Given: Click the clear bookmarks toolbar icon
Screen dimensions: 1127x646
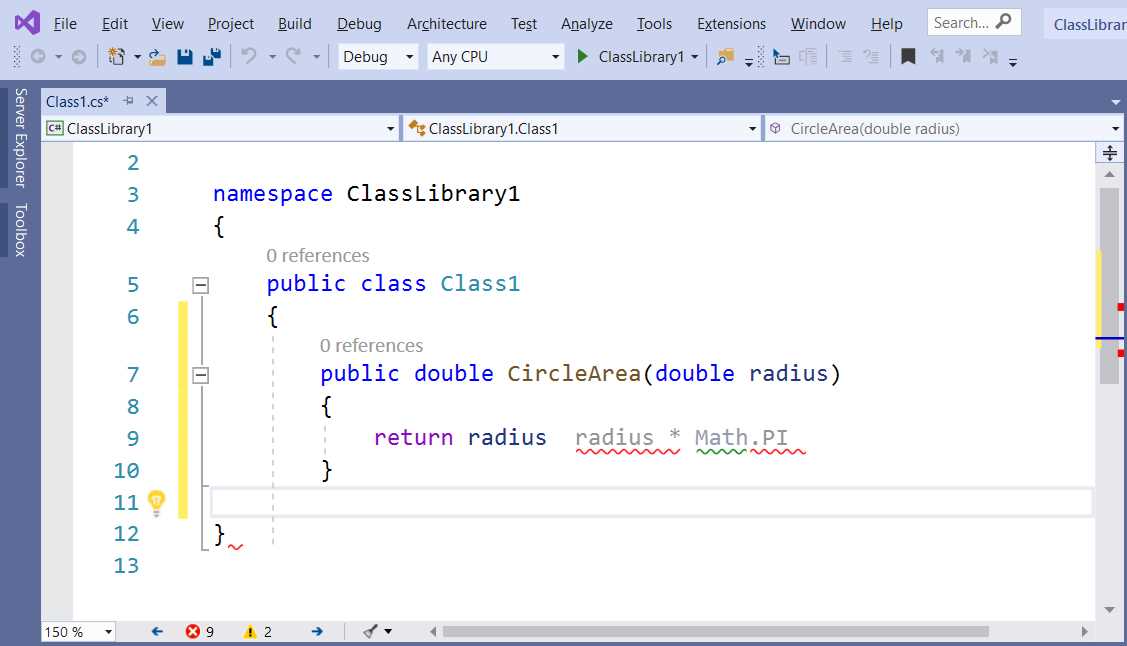Looking at the screenshot, I should (x=990, y=56).
